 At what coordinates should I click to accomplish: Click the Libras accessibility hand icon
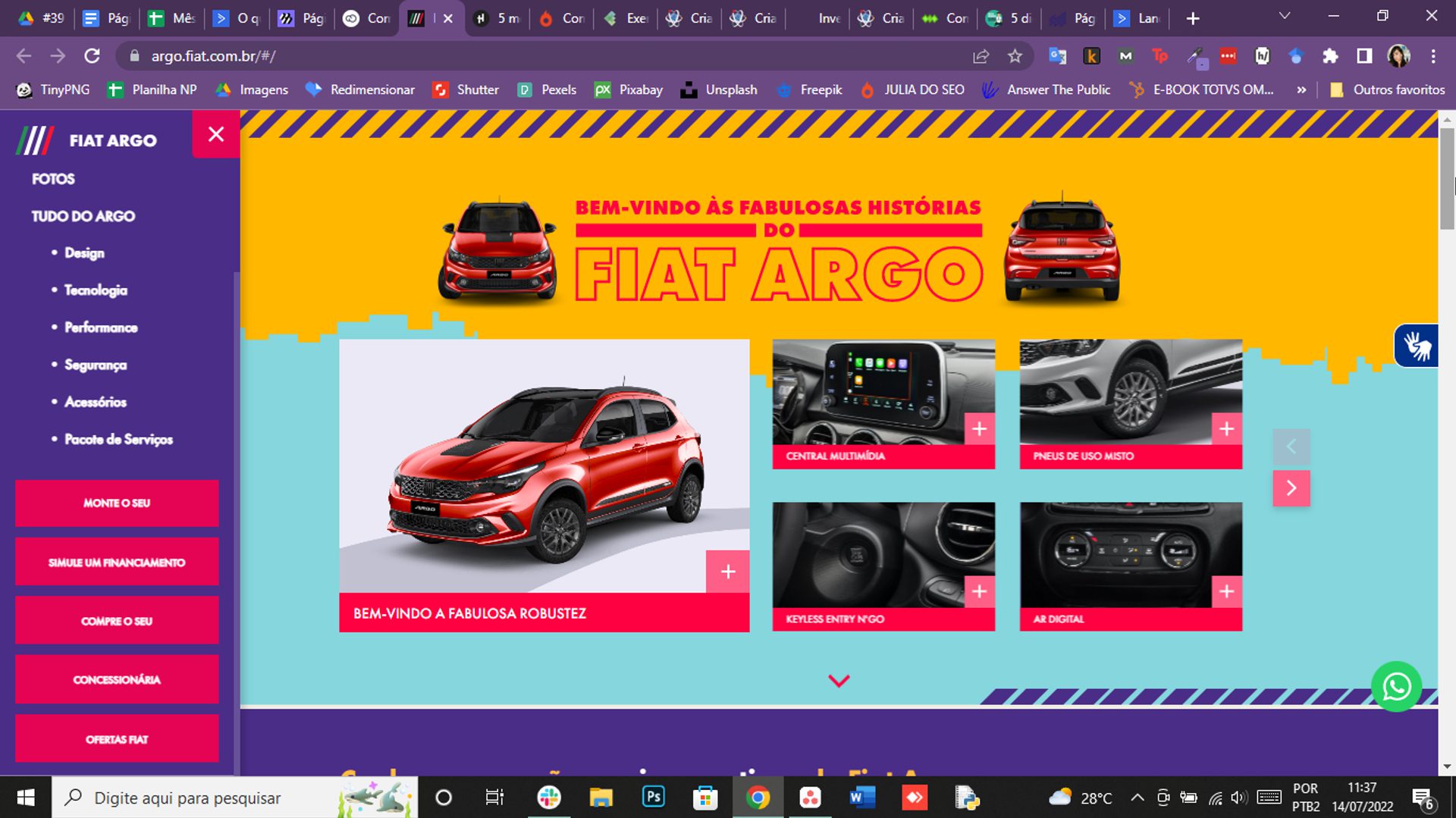(x=1416, y=346)
